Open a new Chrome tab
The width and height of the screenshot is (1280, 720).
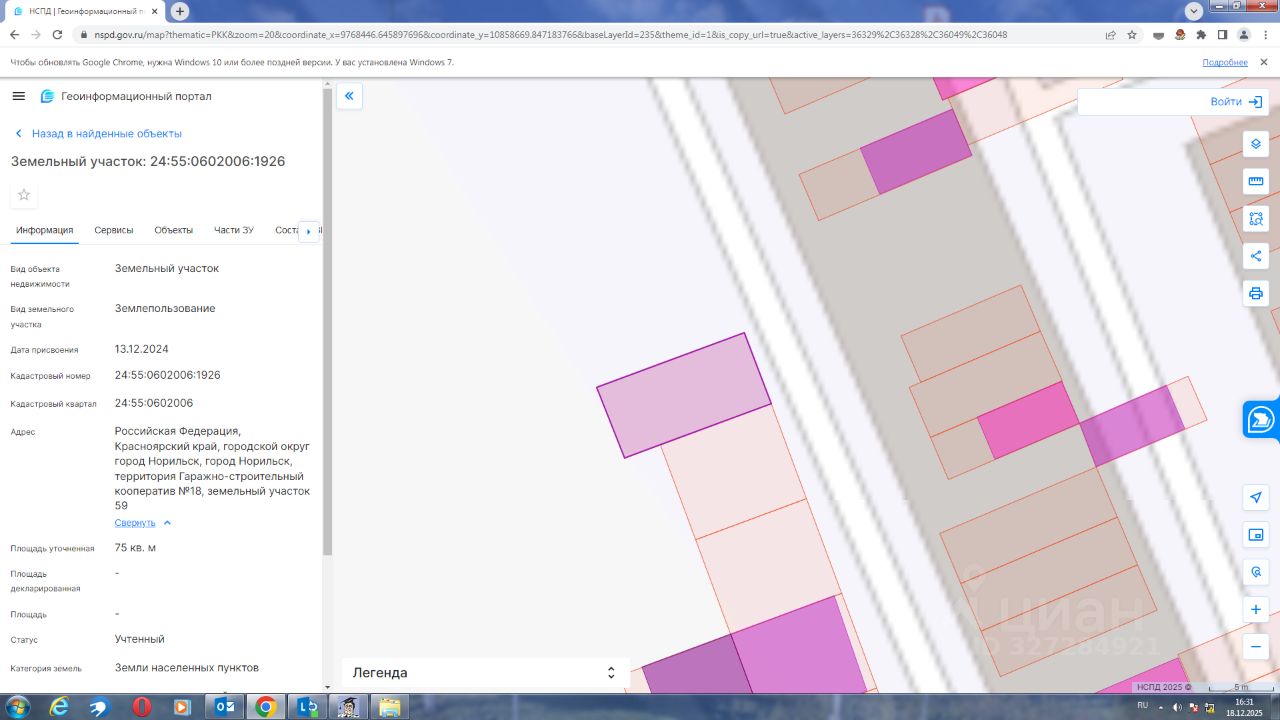[x=180, y=11]
